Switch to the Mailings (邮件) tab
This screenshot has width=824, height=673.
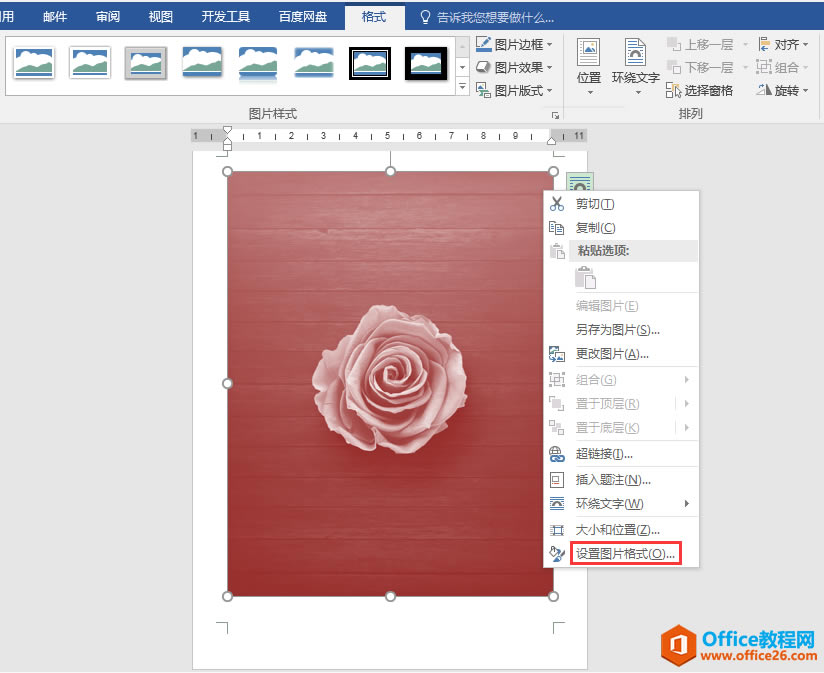click(55, 17)
